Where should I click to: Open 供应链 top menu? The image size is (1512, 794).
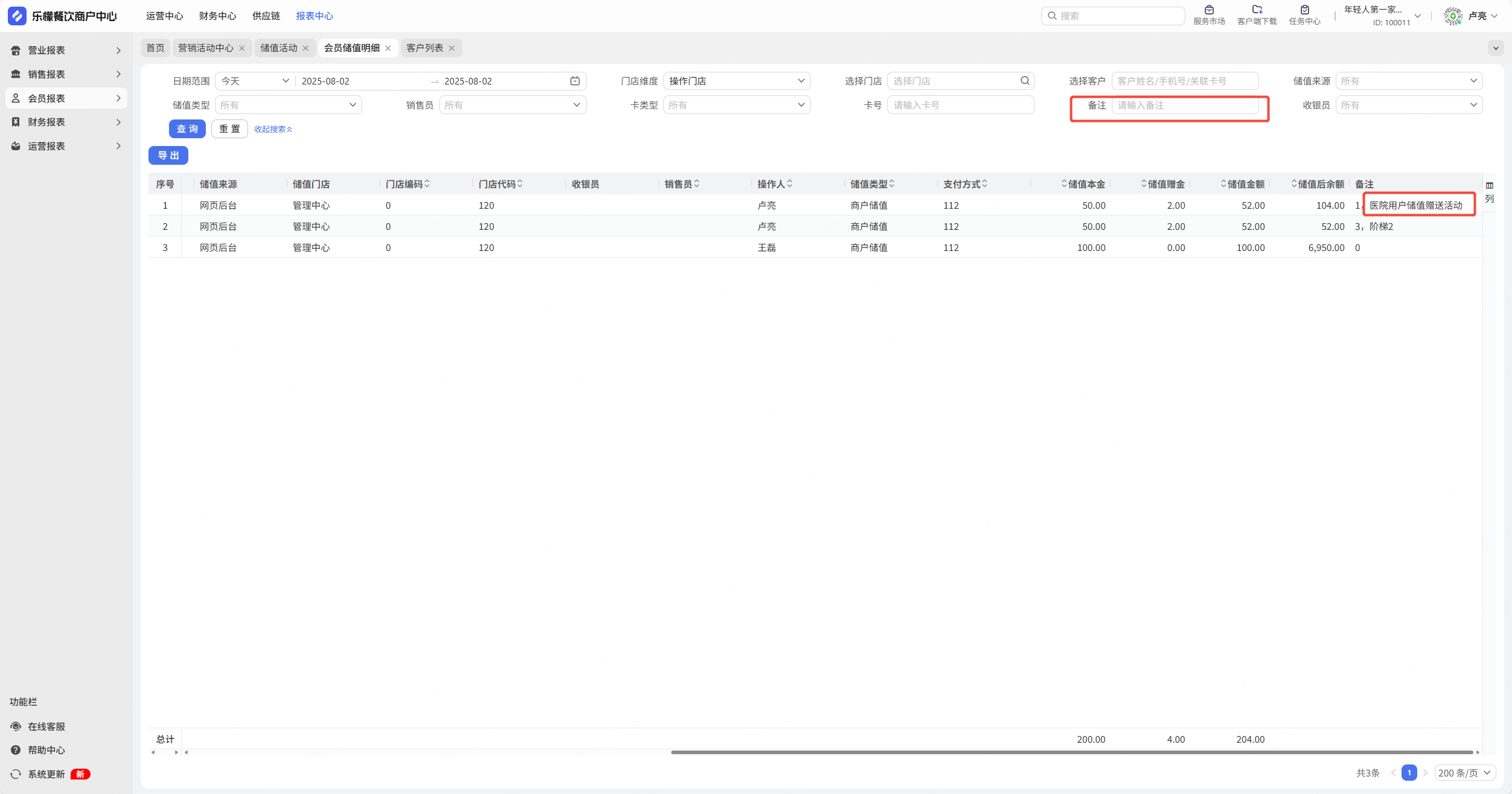tap(266, 16)
